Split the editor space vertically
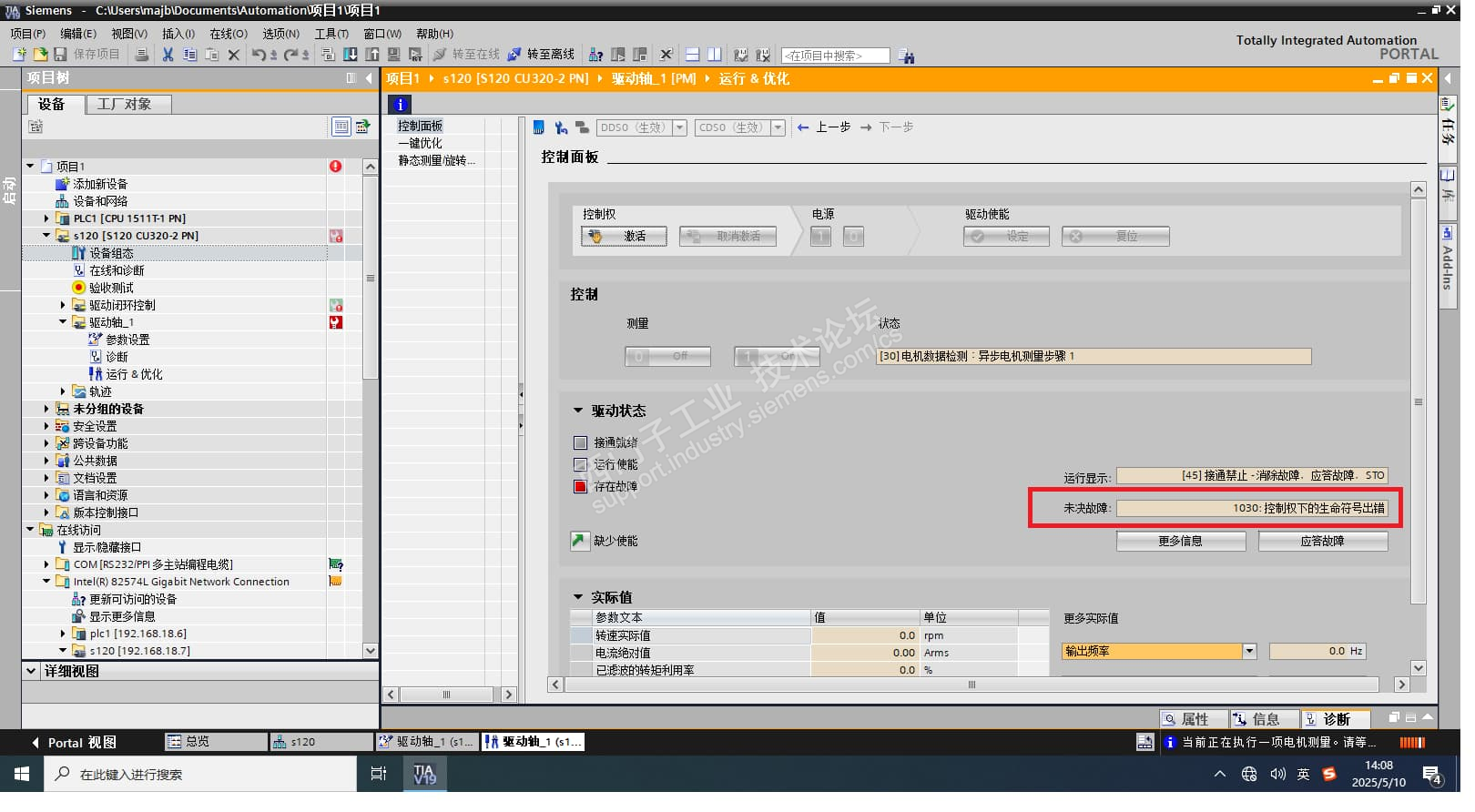The height and width of the screenshot is (812, 1475). click(715, 55)
